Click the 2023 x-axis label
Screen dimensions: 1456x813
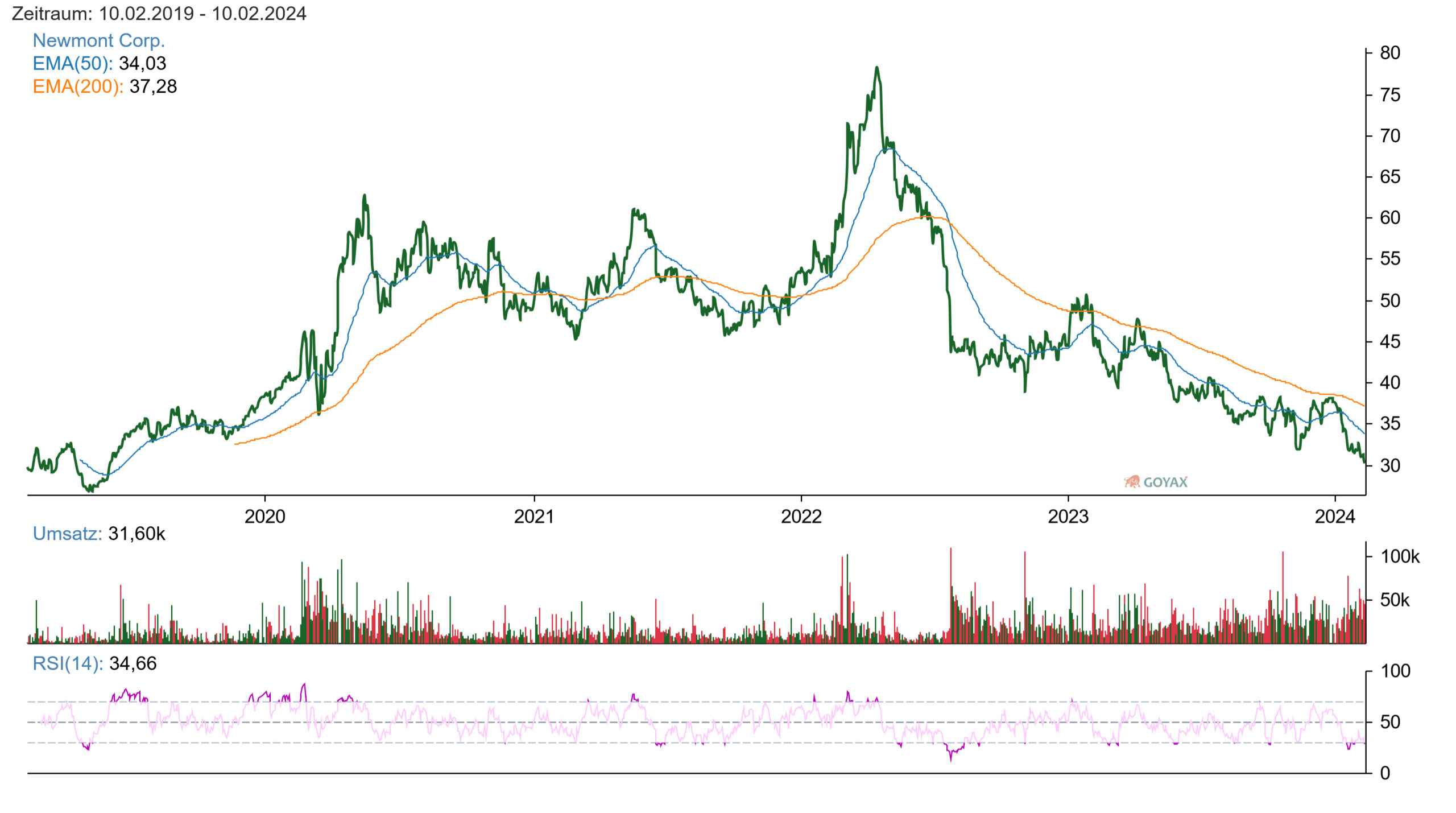click(1068, 517)
